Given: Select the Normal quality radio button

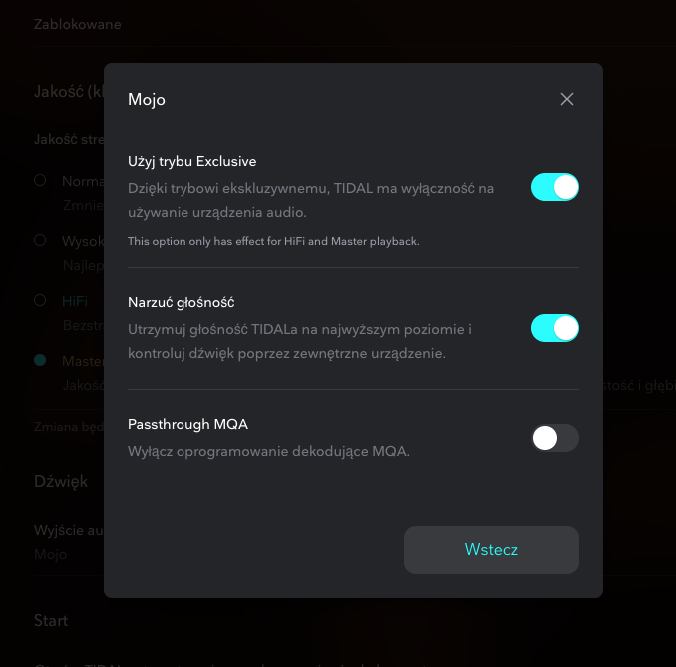Looking at the screenshot, I should tap(40, 181).
